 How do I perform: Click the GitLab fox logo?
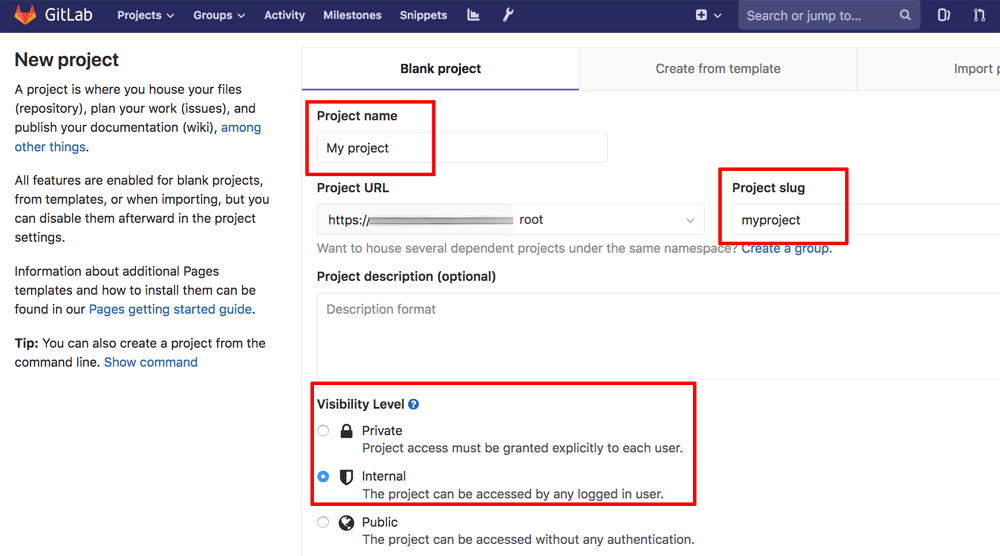coord(25,15)
